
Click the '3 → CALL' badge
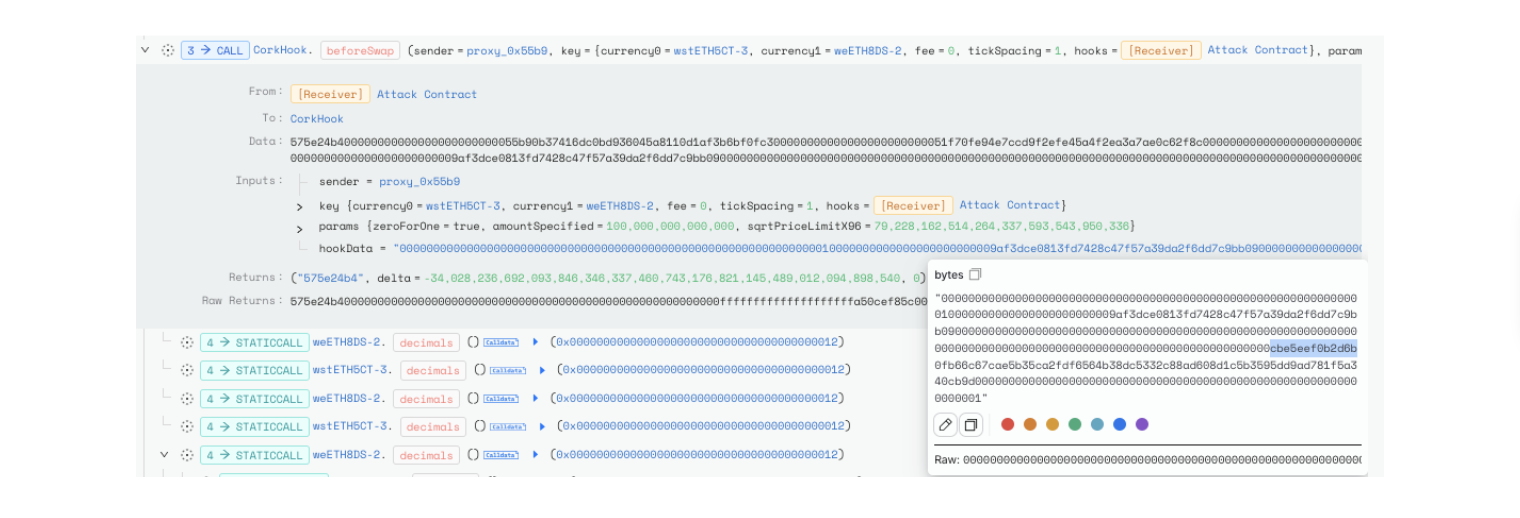pos(214,50)
